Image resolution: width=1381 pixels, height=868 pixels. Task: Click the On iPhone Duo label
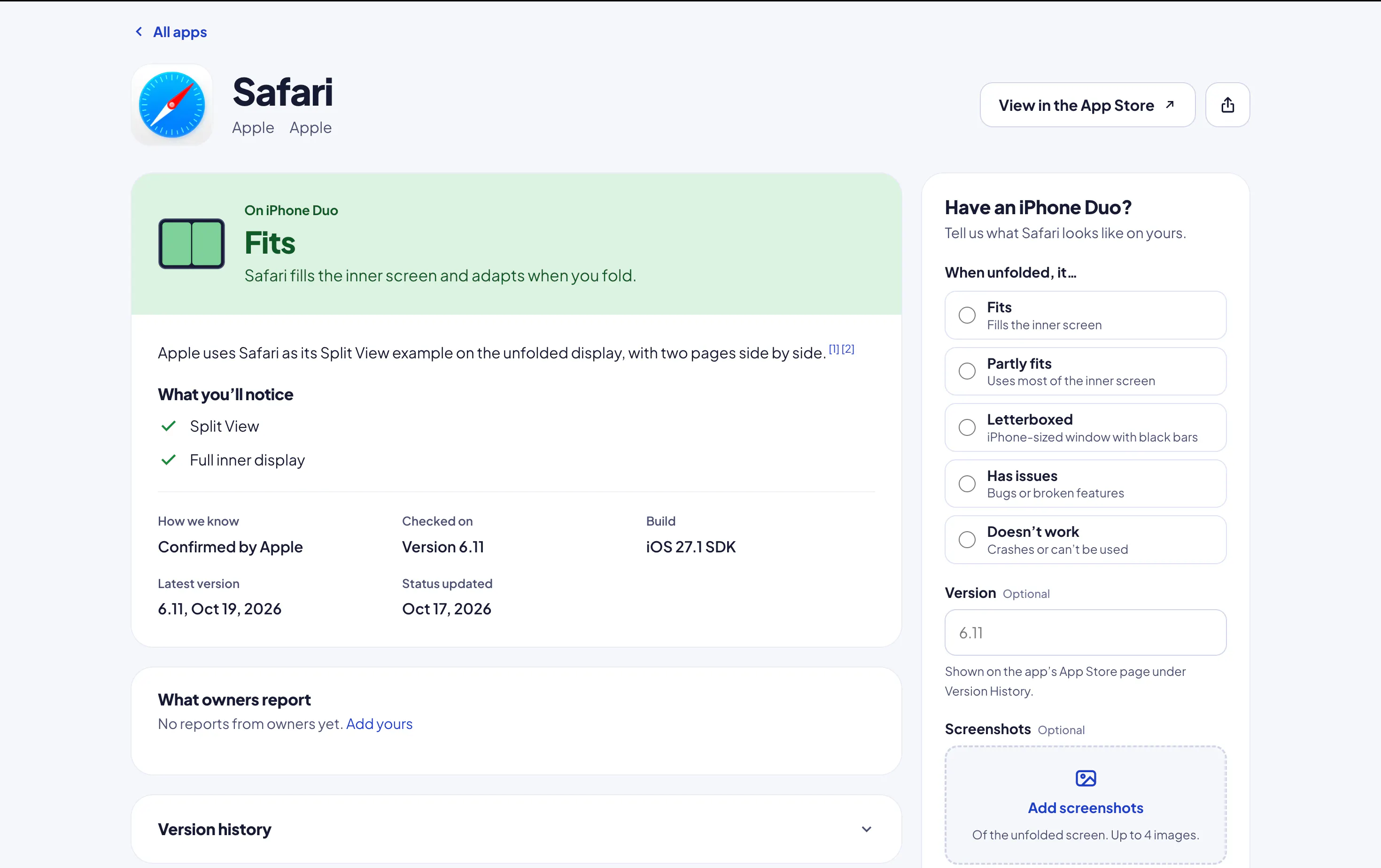coord(291,210)
